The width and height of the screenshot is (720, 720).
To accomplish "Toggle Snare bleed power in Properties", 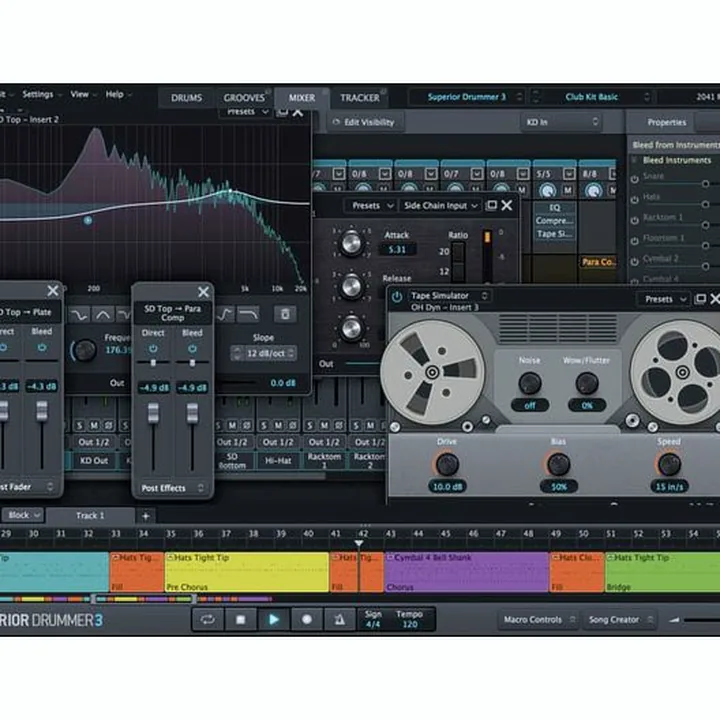I will pyautogui.click(x=635, y=179).
